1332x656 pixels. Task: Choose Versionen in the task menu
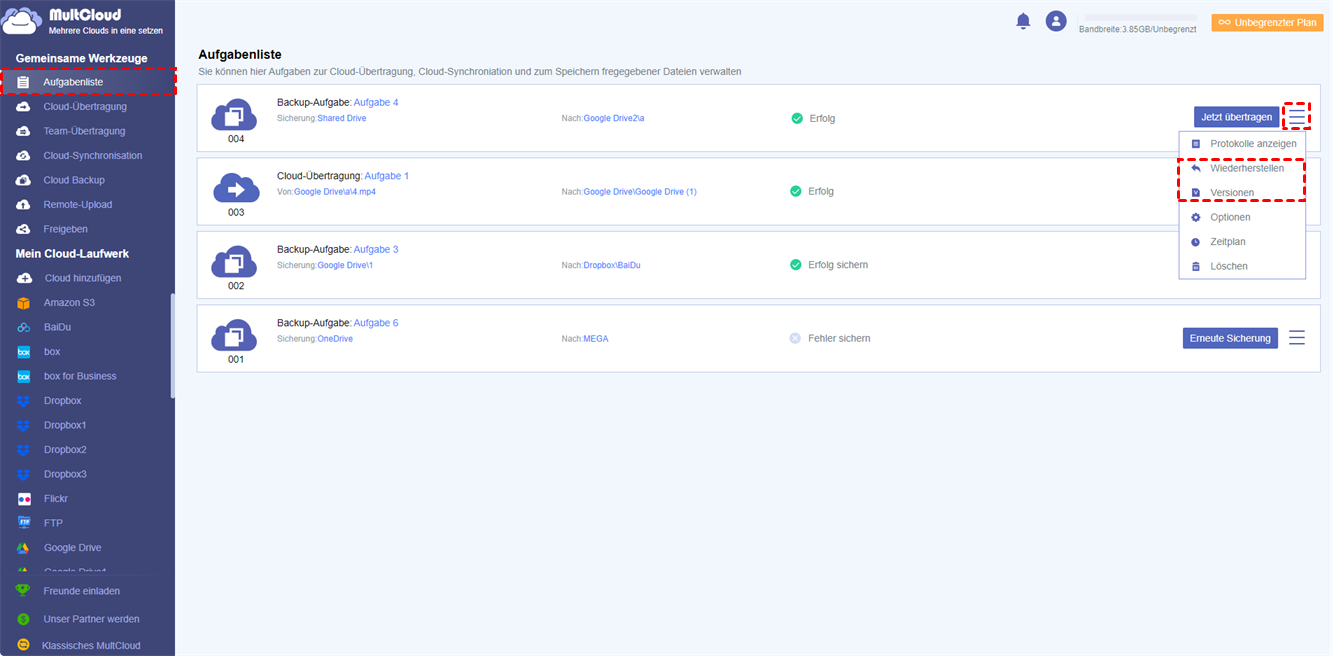pos(1231,193)
